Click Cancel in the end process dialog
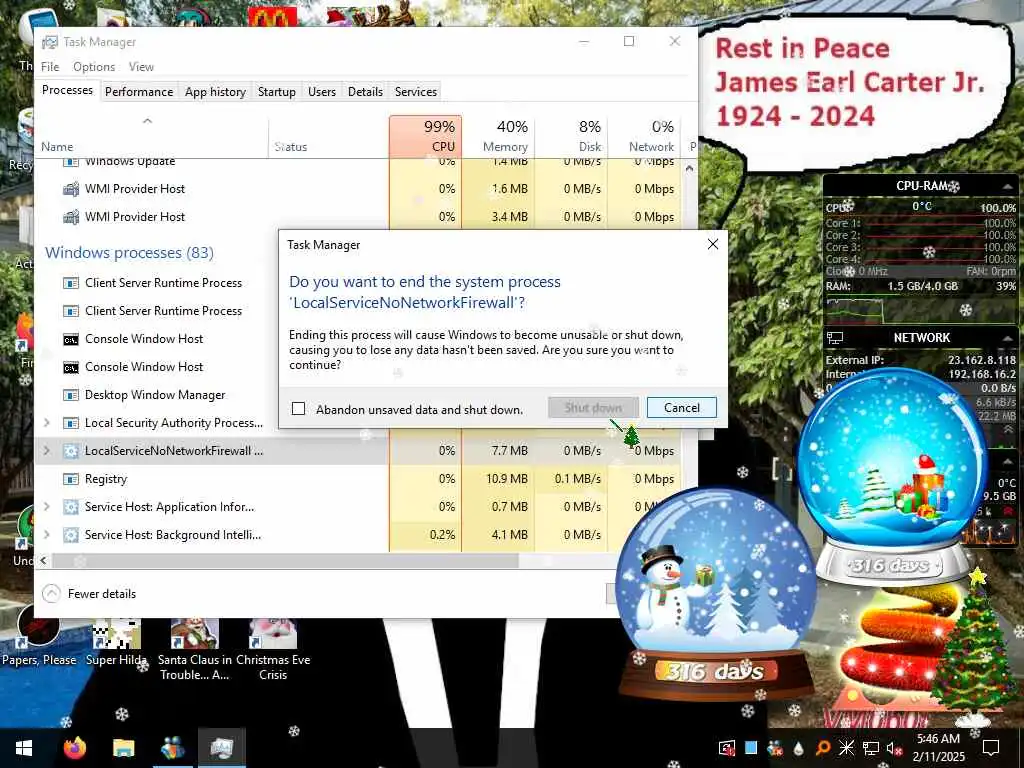 pos(681,408)
